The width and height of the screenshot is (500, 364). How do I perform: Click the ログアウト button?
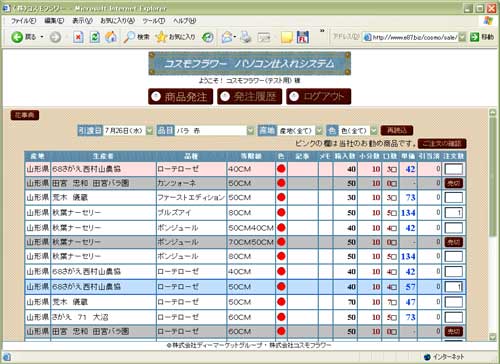319,97
